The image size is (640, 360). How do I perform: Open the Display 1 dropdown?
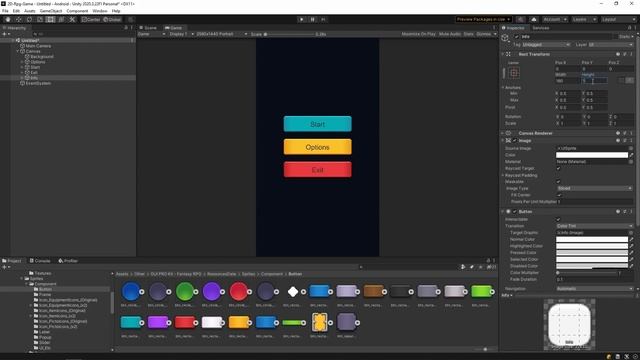coord(181,34)
